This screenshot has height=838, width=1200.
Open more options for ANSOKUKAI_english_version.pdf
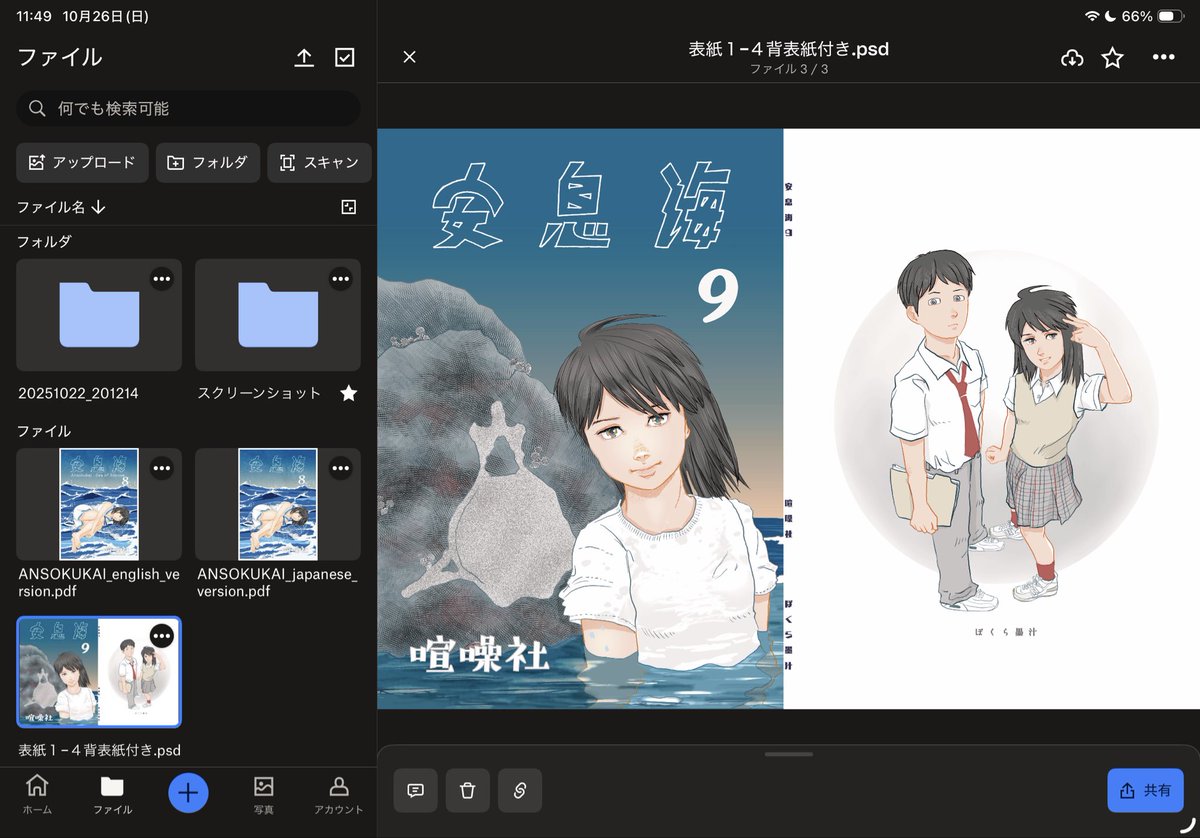pyautogui.click(x=161, y=467)
